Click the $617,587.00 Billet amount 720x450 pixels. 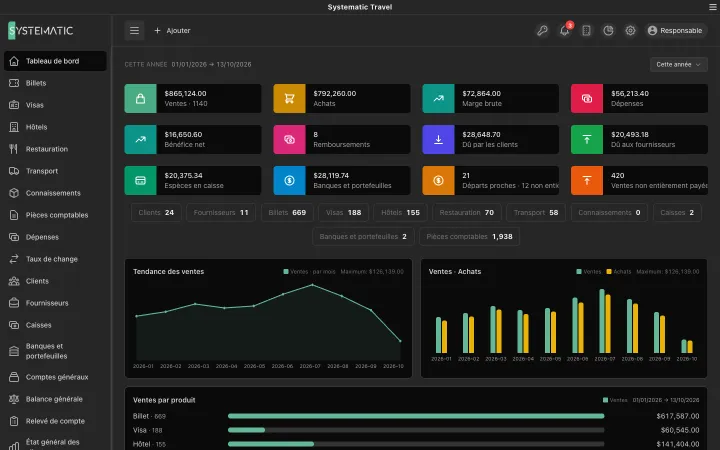point(678,416)
